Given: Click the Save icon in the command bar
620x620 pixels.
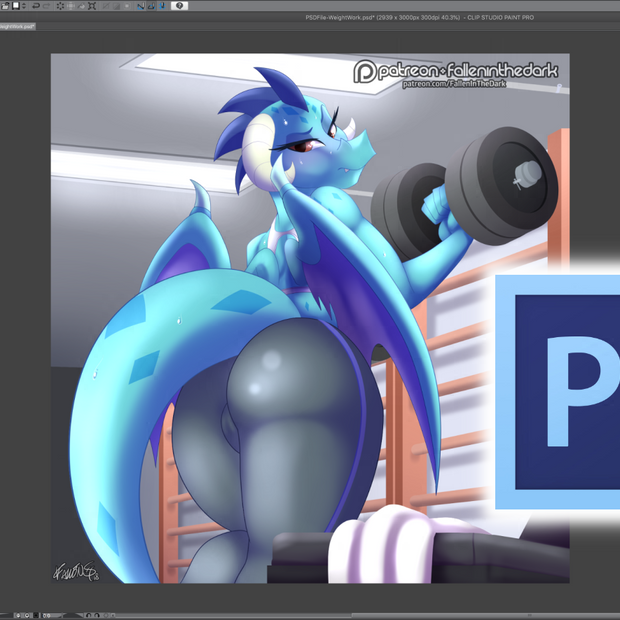Looking at the screenshot, I should pos(16,6).
